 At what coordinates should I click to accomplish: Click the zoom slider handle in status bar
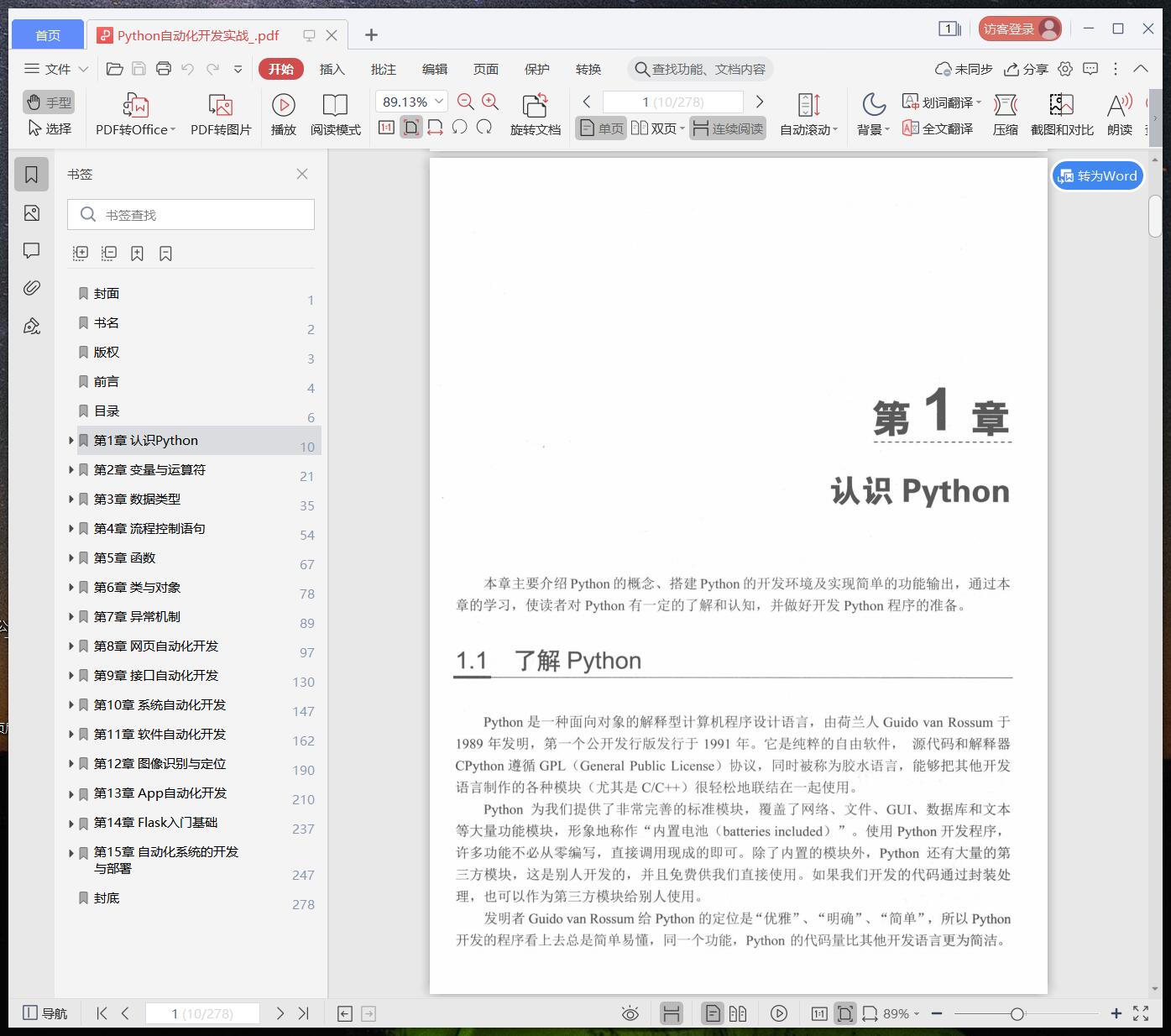(x=1017, y=1013)
